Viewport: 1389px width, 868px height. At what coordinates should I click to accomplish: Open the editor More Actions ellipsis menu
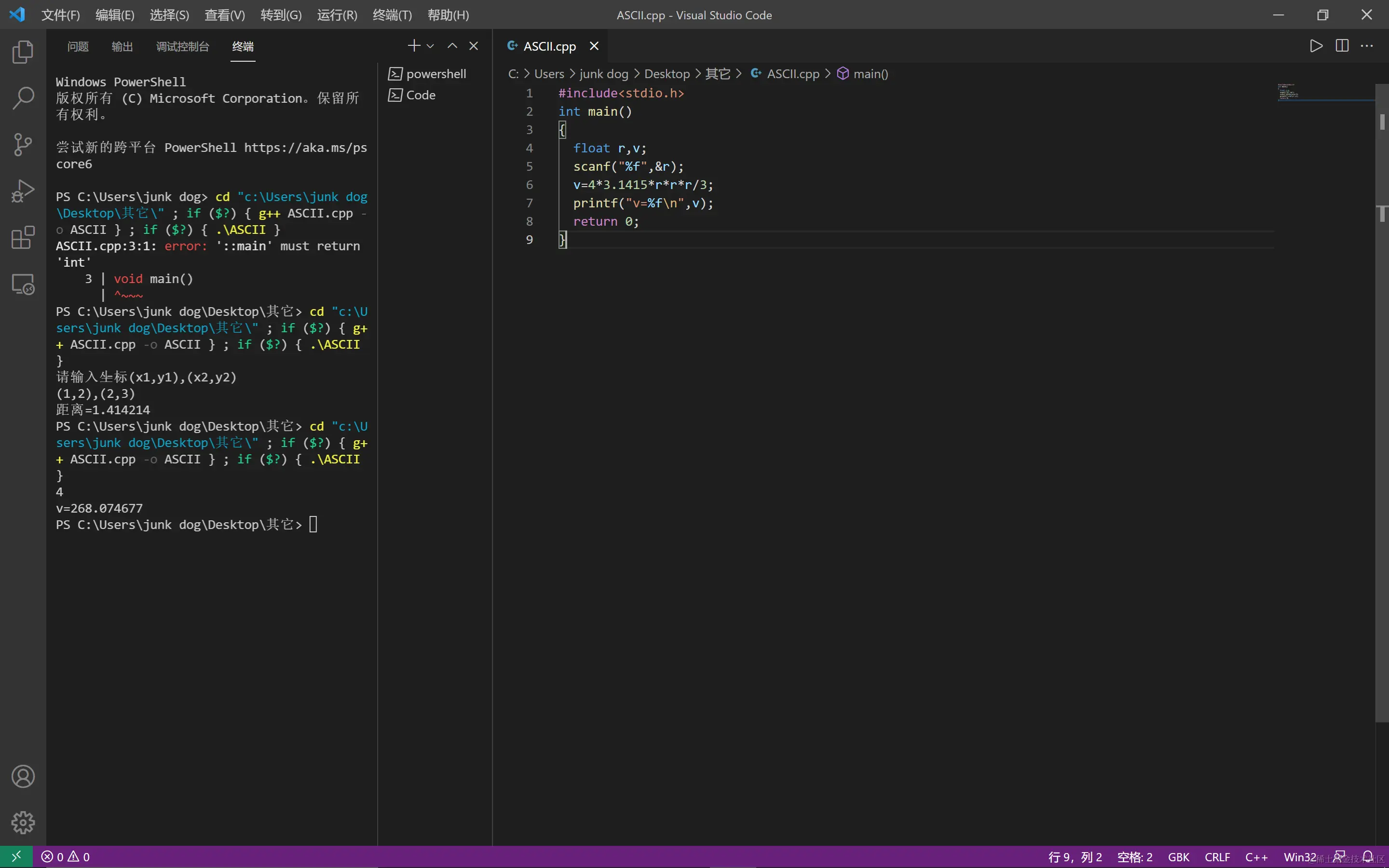1367,46
